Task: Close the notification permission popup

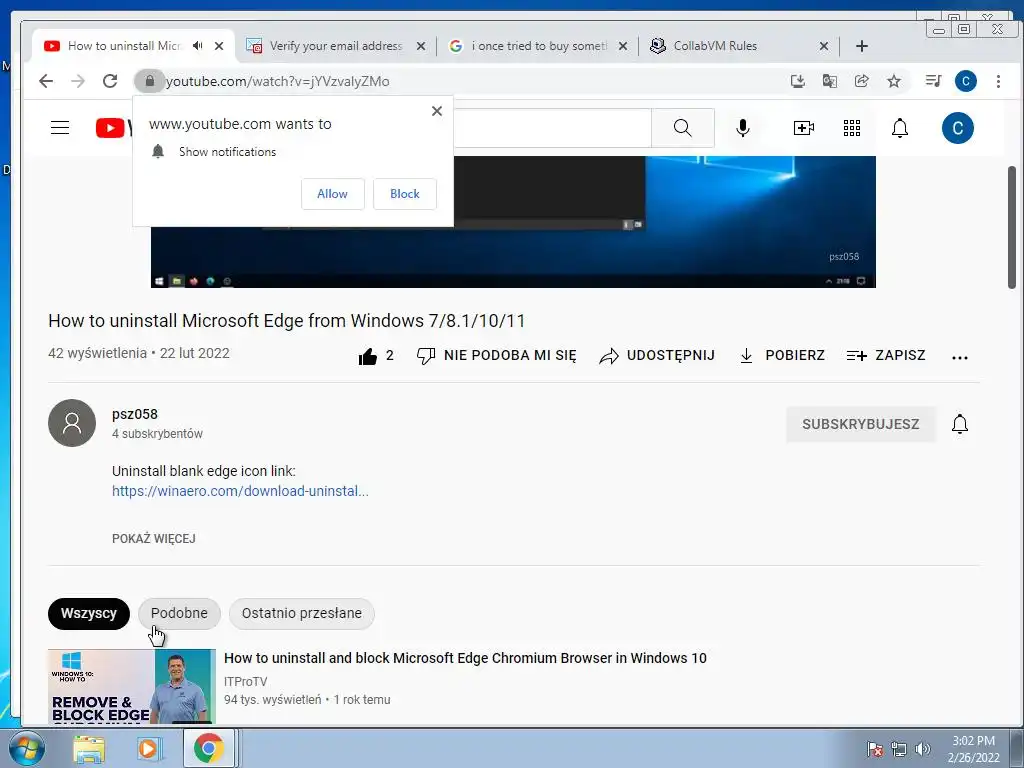Action: (437, 111)
